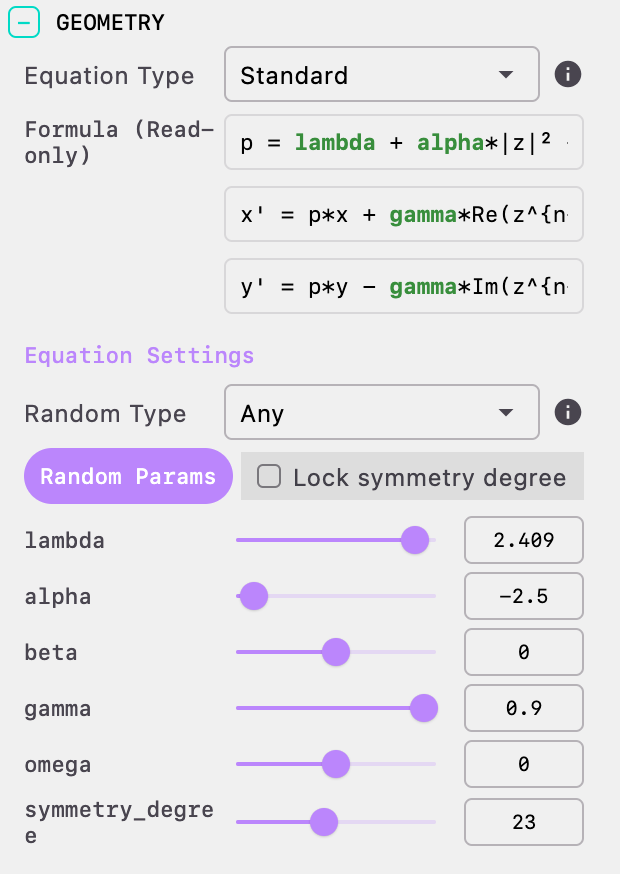The height and width of the screenshot is (874, 620).
Task: Click the lambda slider handle
Action: pyautogui.click(x=415, y=540)
